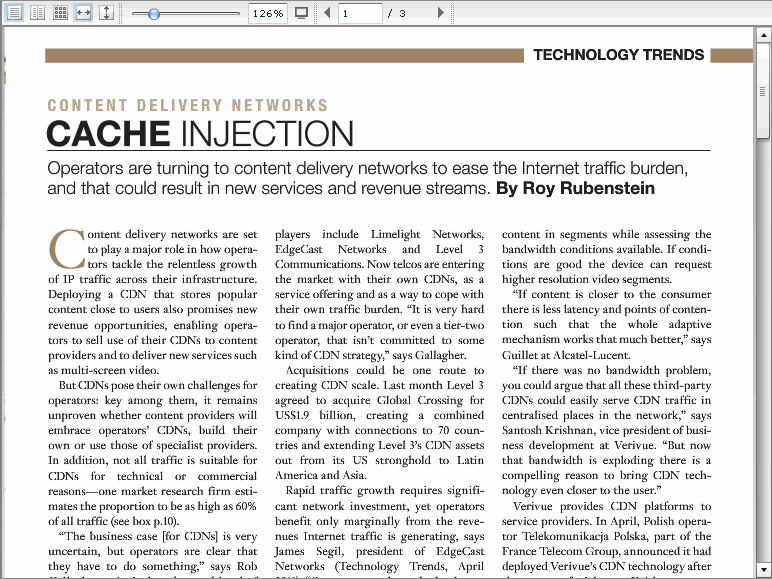772x579 pixels.
Task: Go to next page arrow
Action: point(441,13)
